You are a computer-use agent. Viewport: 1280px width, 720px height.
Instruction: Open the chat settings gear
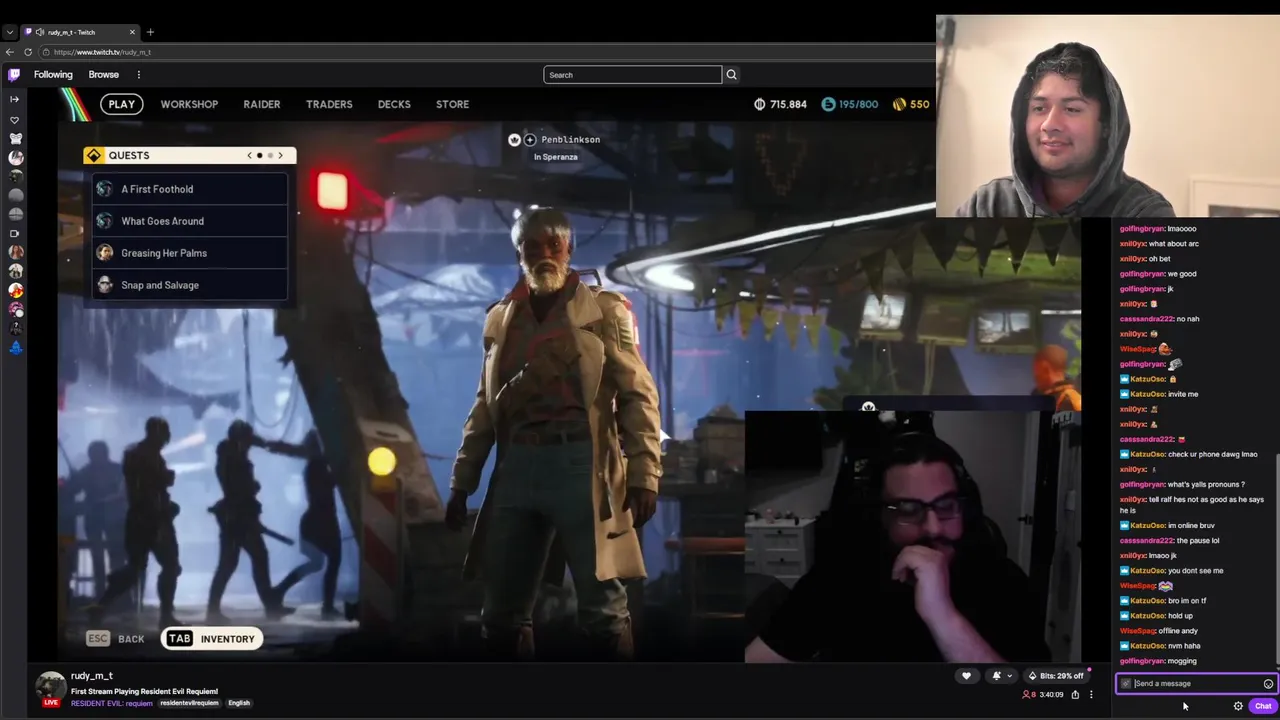pos(1238,706)
